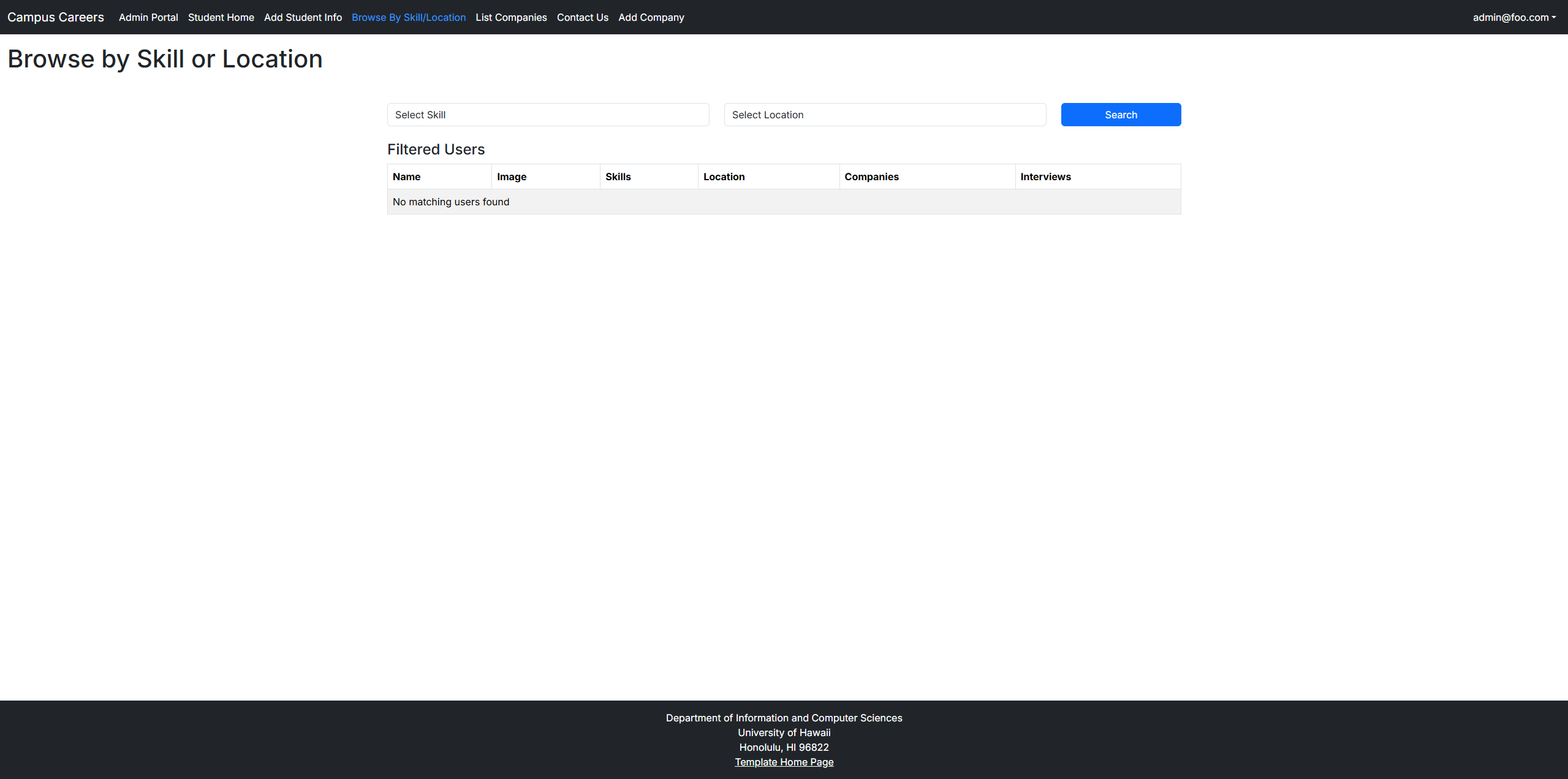The height and width of the screenshot is (779, 1568).
Task: Click the Skills column header
Action: (618, 177)
